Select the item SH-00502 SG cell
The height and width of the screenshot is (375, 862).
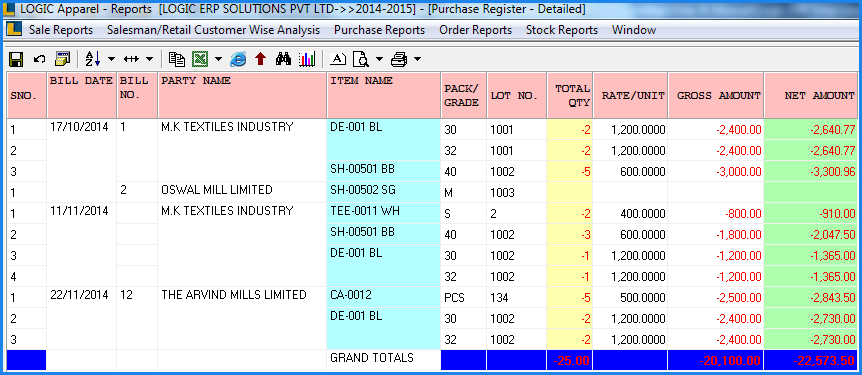(x=384, y=192)
